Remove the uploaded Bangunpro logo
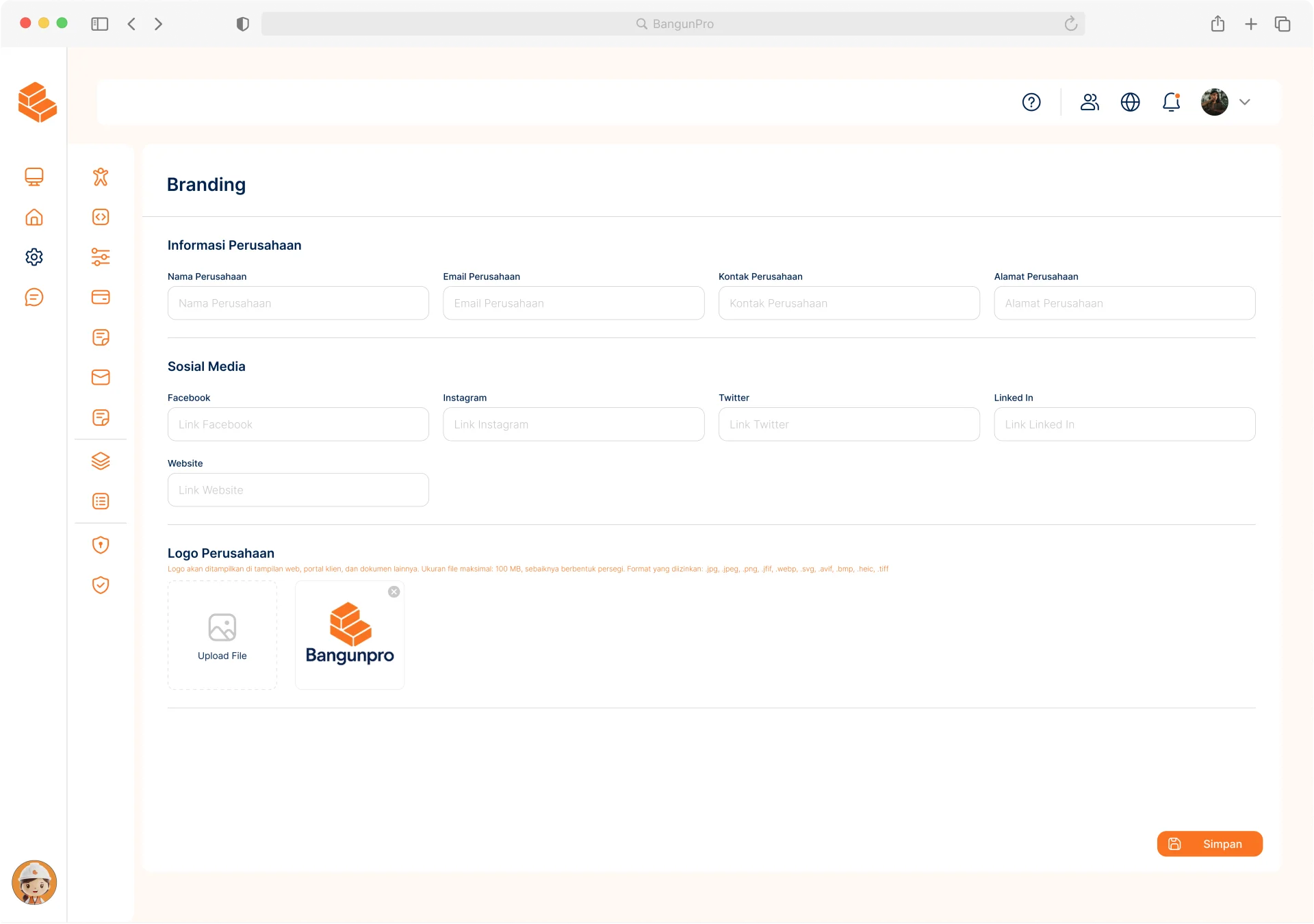This screenshot has width=1314, height=924. (394, 592)
